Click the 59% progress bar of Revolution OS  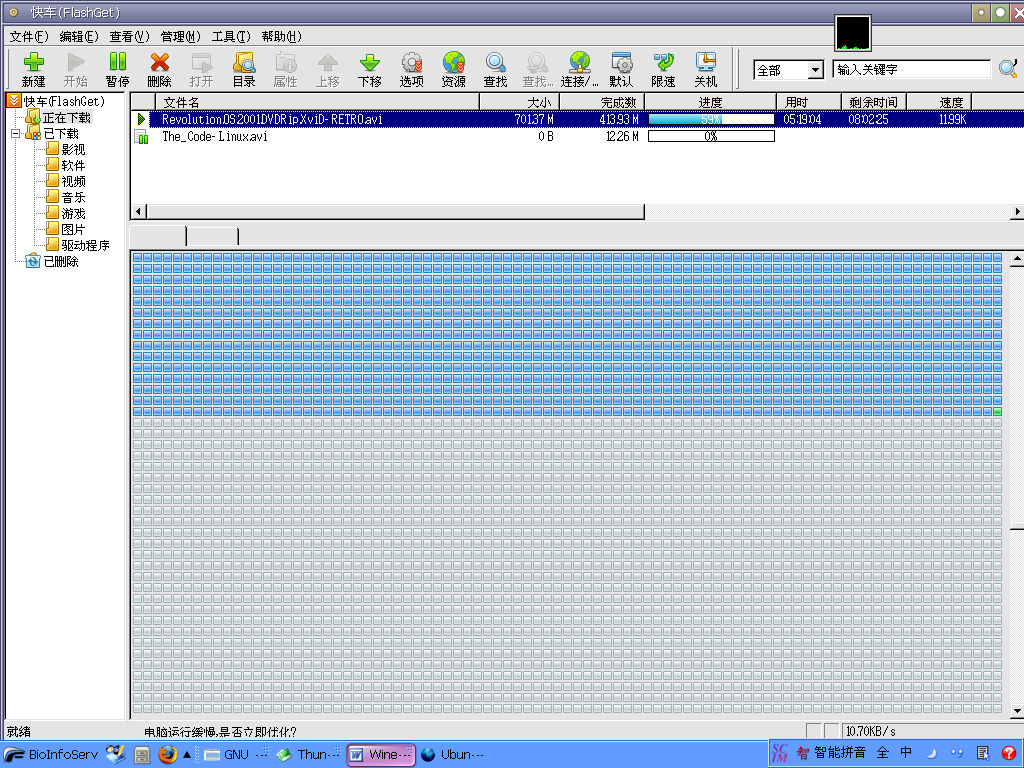(x=711, y=119)
